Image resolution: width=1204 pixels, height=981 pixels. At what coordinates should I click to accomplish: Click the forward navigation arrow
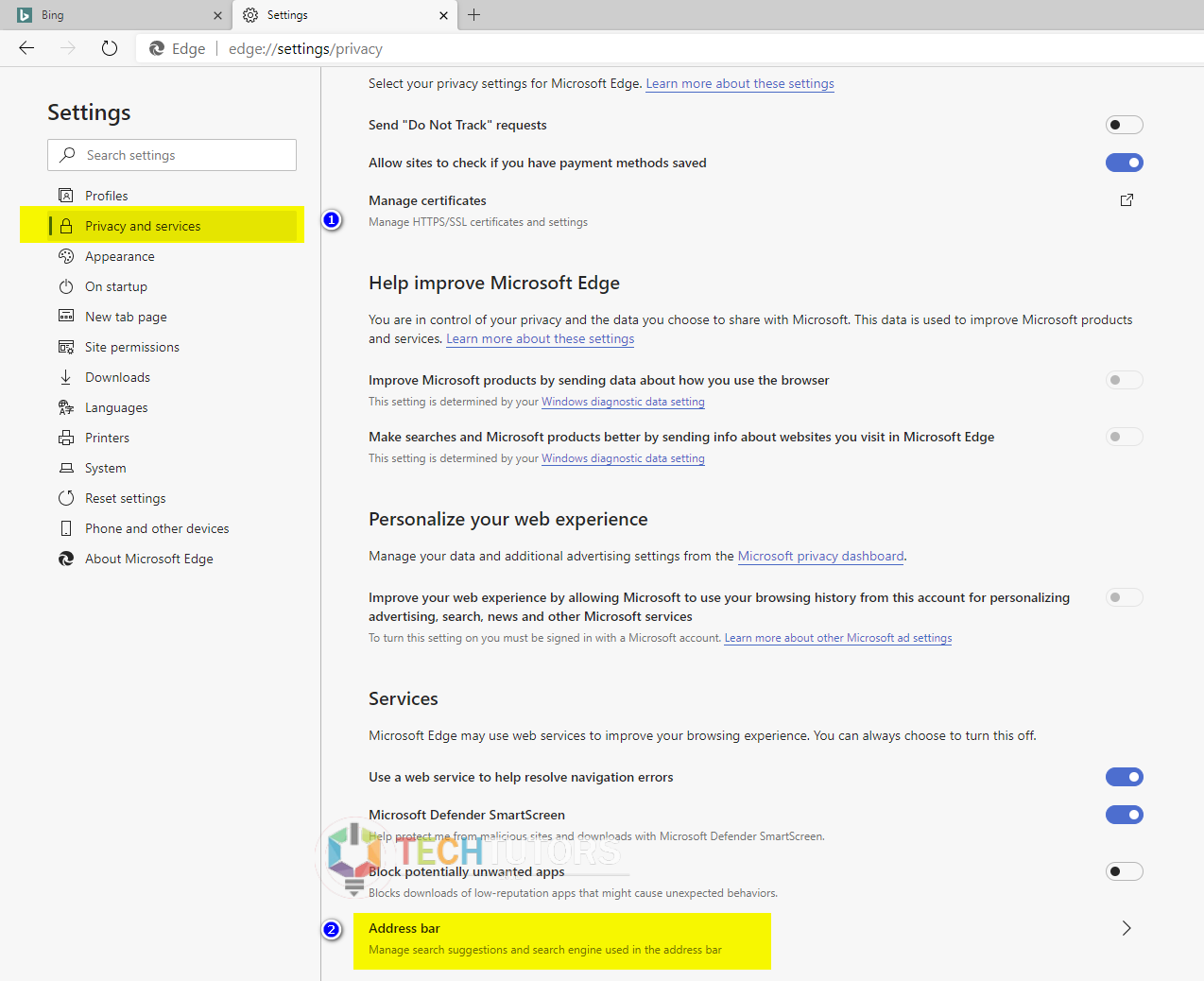[x=68, y=48]
